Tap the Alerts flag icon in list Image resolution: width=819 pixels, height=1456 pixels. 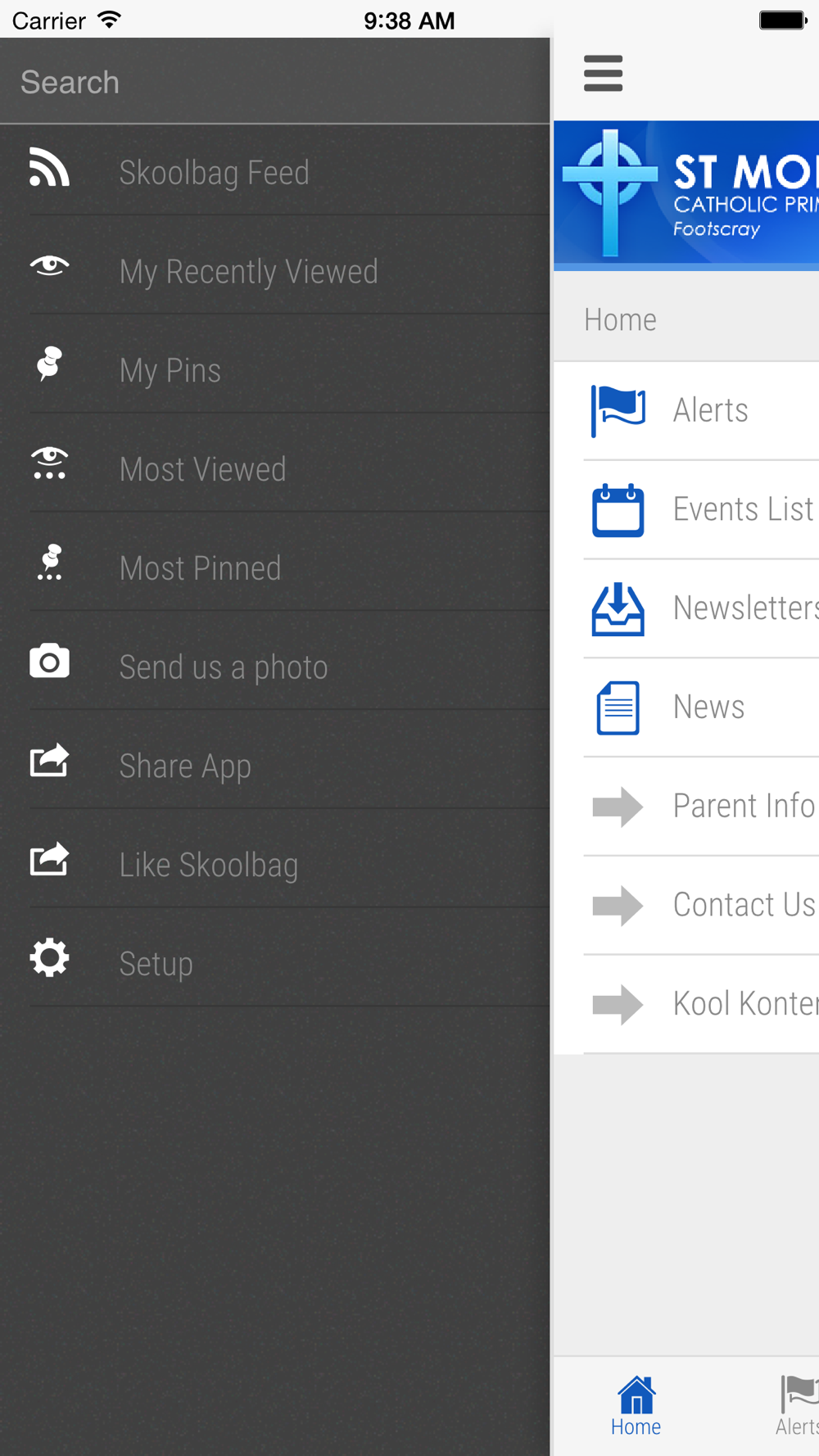click(x=618, y=411)
